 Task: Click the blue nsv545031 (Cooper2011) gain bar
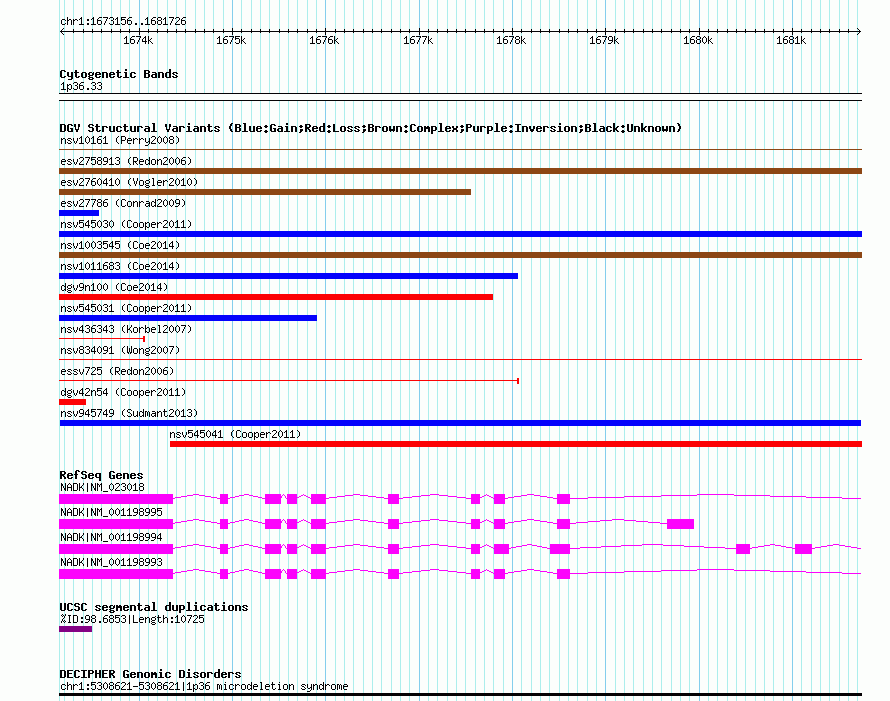(x=188, y=318)
